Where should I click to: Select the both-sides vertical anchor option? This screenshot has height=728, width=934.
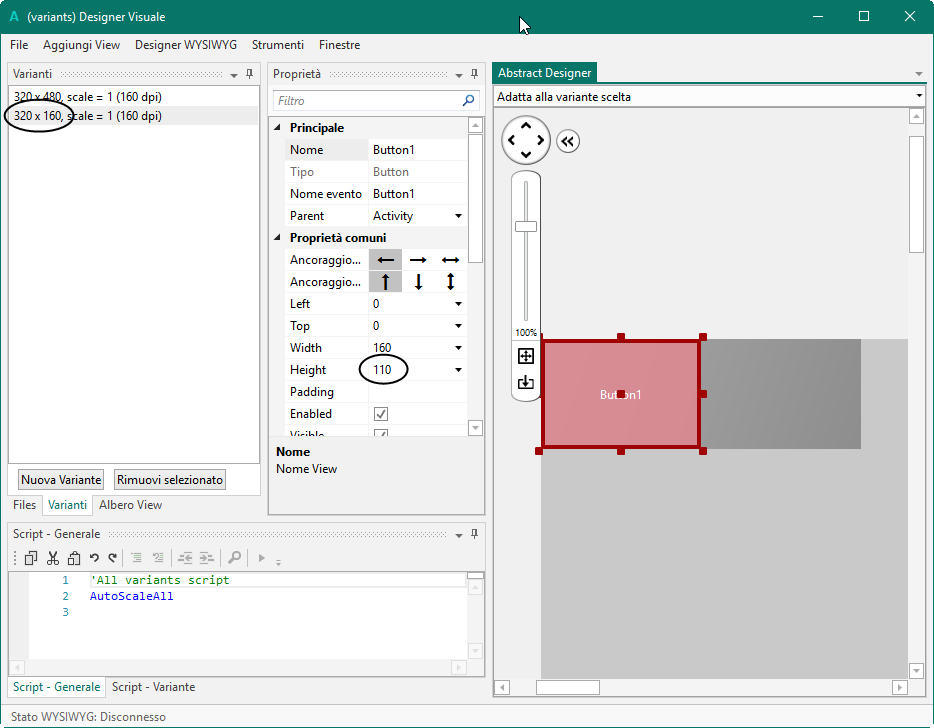(450, 282)
